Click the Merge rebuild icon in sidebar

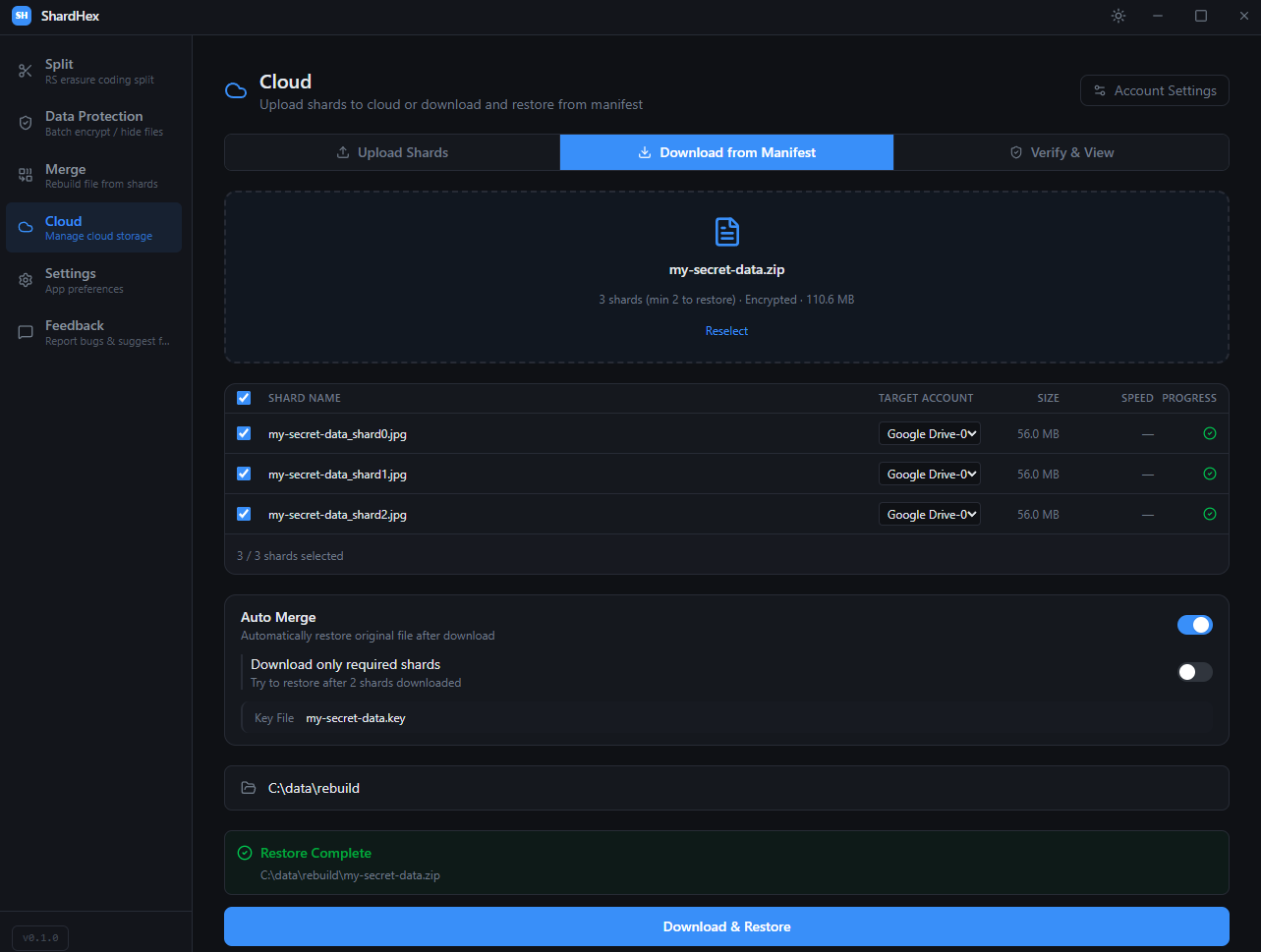[x=25, y=175]
